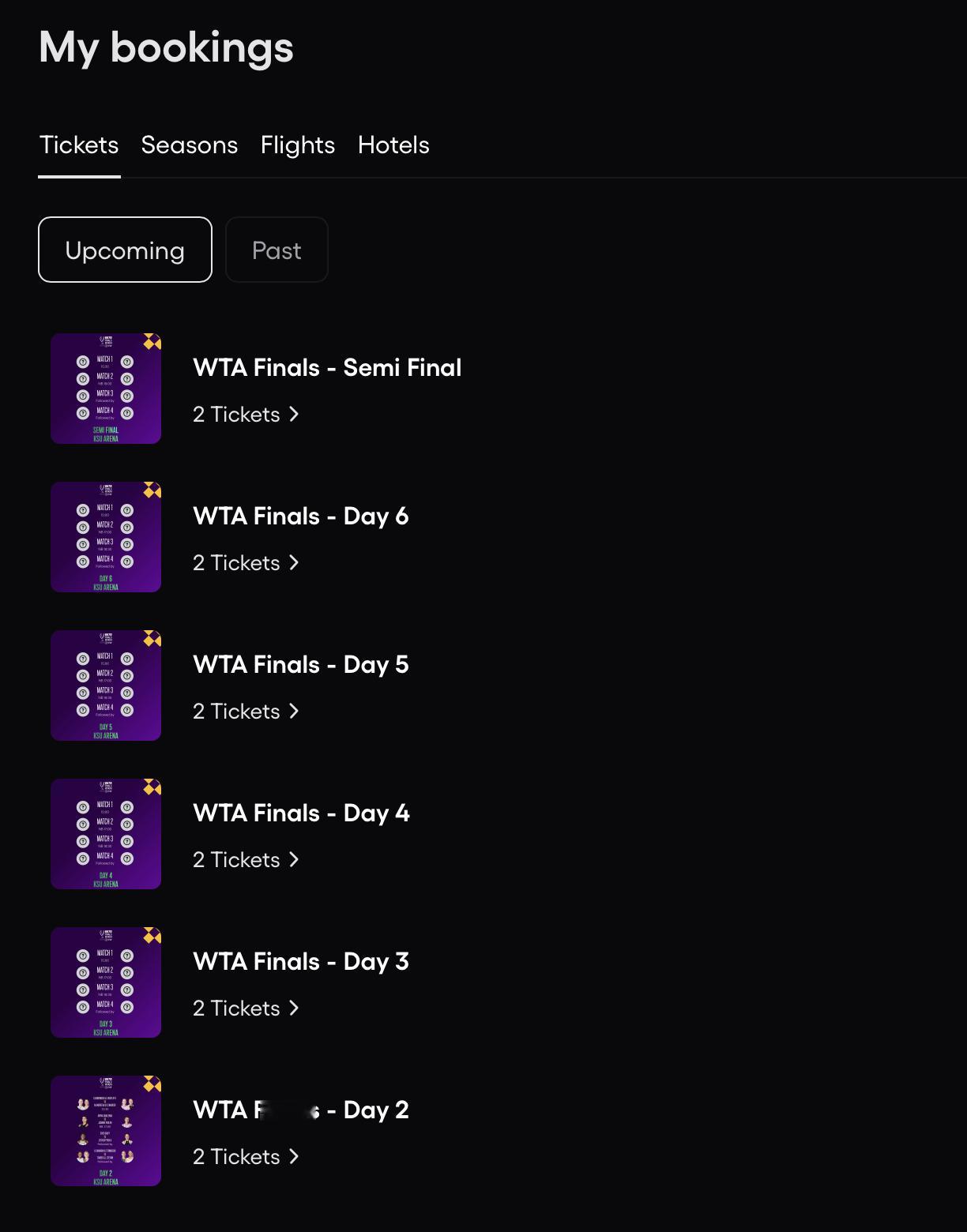Switch filter to Past bookings
Image resolution: width=967 pixels, height=1232 pixels.
tap(277, 250)
